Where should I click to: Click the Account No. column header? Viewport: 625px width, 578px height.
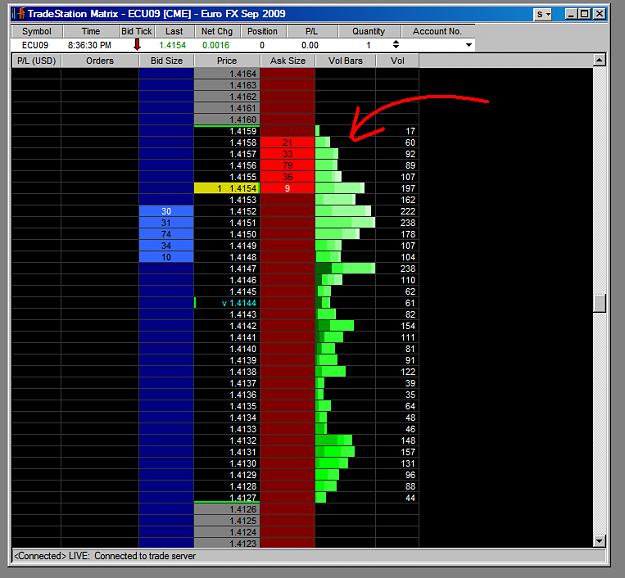coord(437,31)
